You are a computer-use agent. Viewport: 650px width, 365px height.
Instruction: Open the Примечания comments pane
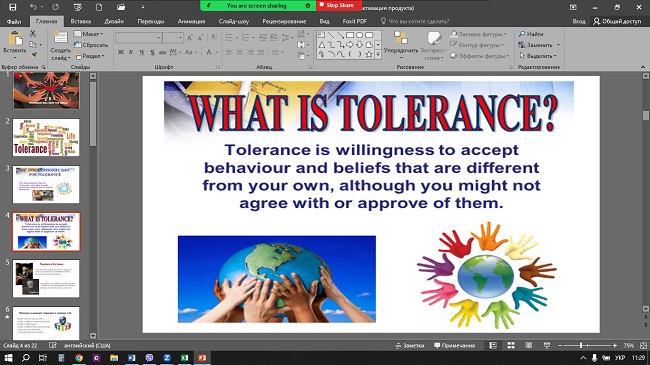(454, 346)
